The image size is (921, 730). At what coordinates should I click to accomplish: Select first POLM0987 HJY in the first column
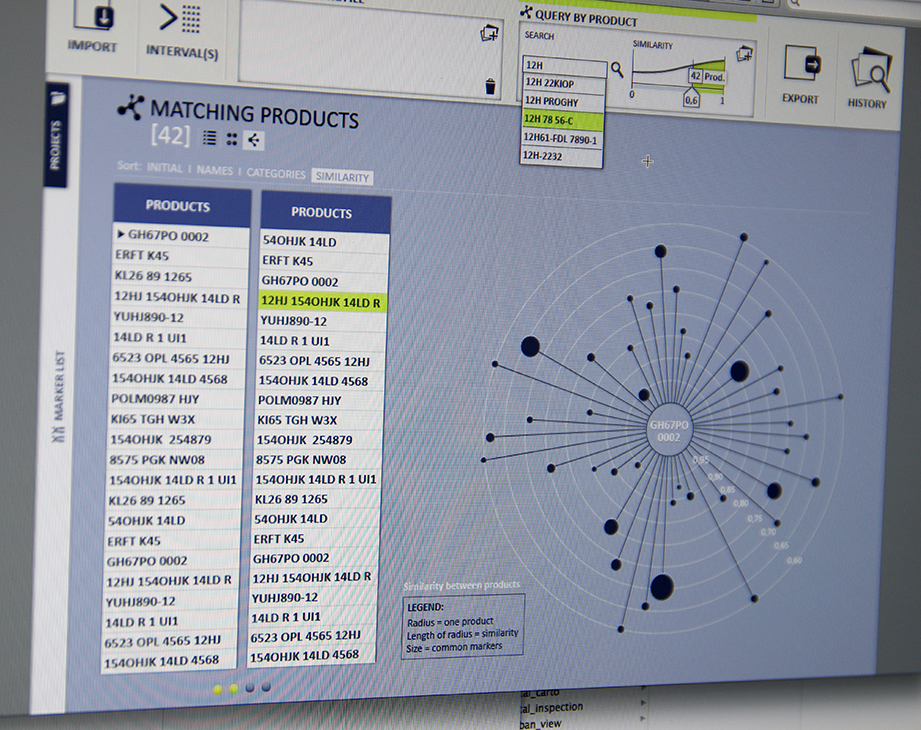tap(177, 399)
